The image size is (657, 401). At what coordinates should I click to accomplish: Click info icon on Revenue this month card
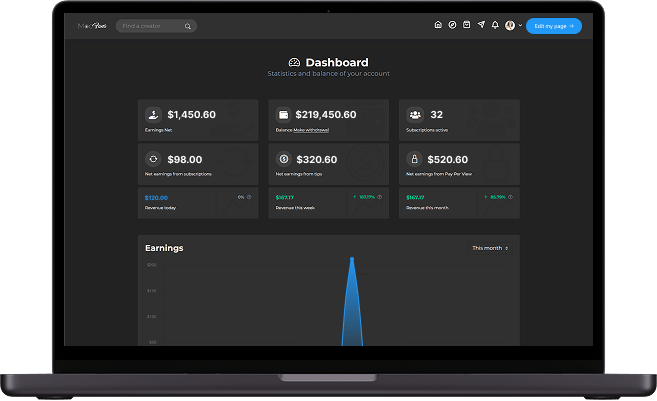(510, 197)
